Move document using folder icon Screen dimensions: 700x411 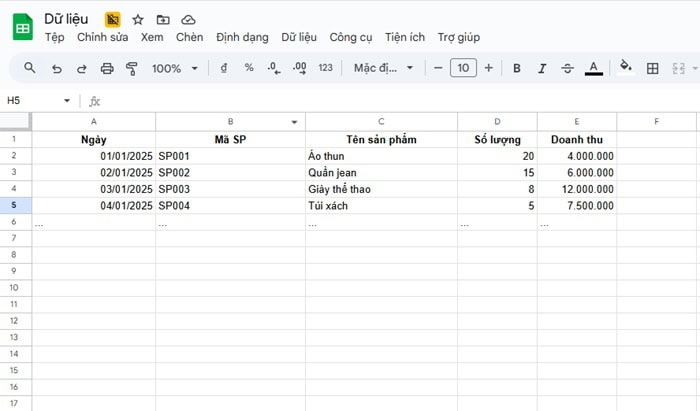163,19
